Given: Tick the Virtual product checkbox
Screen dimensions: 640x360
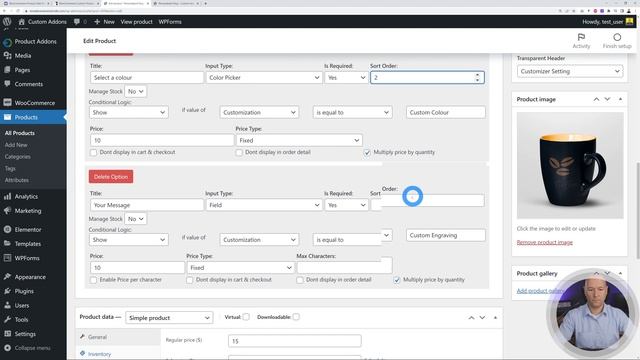Looking at the screenshot, I should (x=246, y=317).
